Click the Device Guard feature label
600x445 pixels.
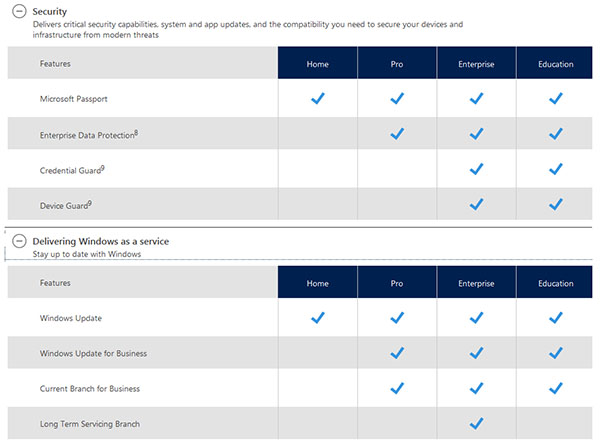(x=67, y=204)
